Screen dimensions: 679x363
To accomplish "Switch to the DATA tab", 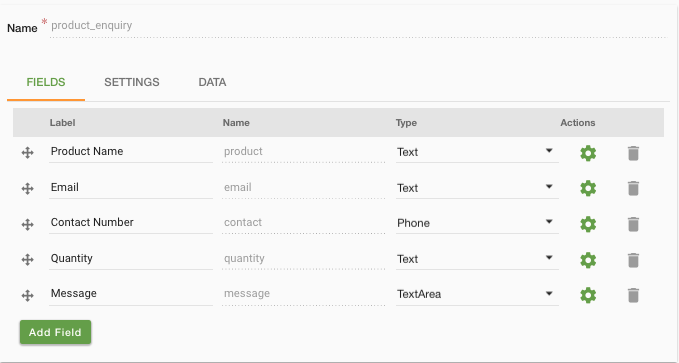I will pos(212,82).
